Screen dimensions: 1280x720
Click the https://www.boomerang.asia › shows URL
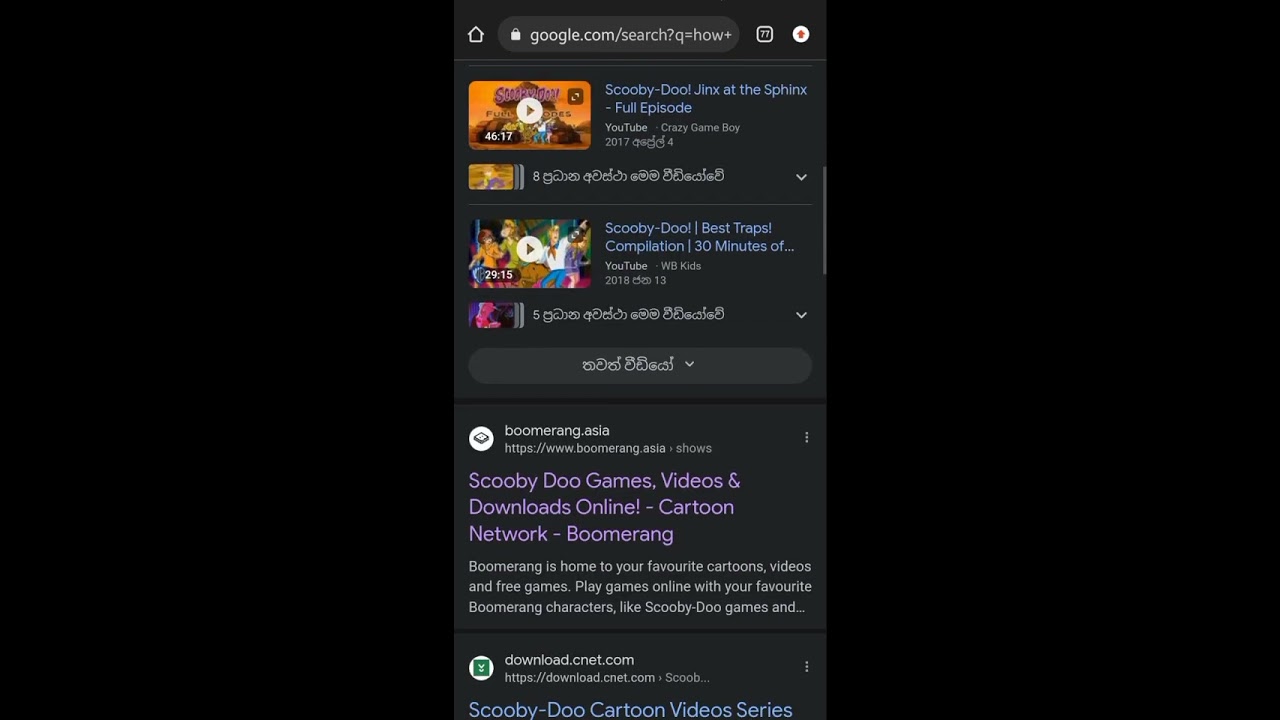(x=608, y=448)
